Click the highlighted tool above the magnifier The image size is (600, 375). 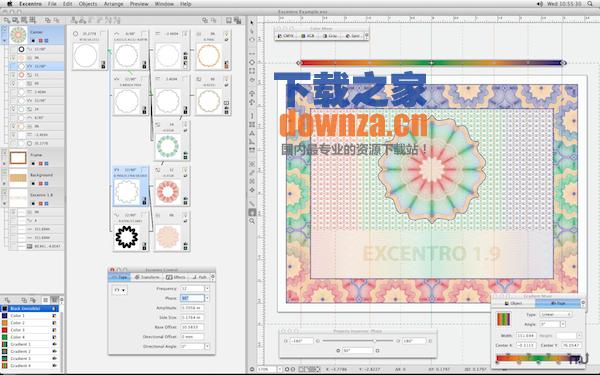pyautogui.click(x=252, y=212)
